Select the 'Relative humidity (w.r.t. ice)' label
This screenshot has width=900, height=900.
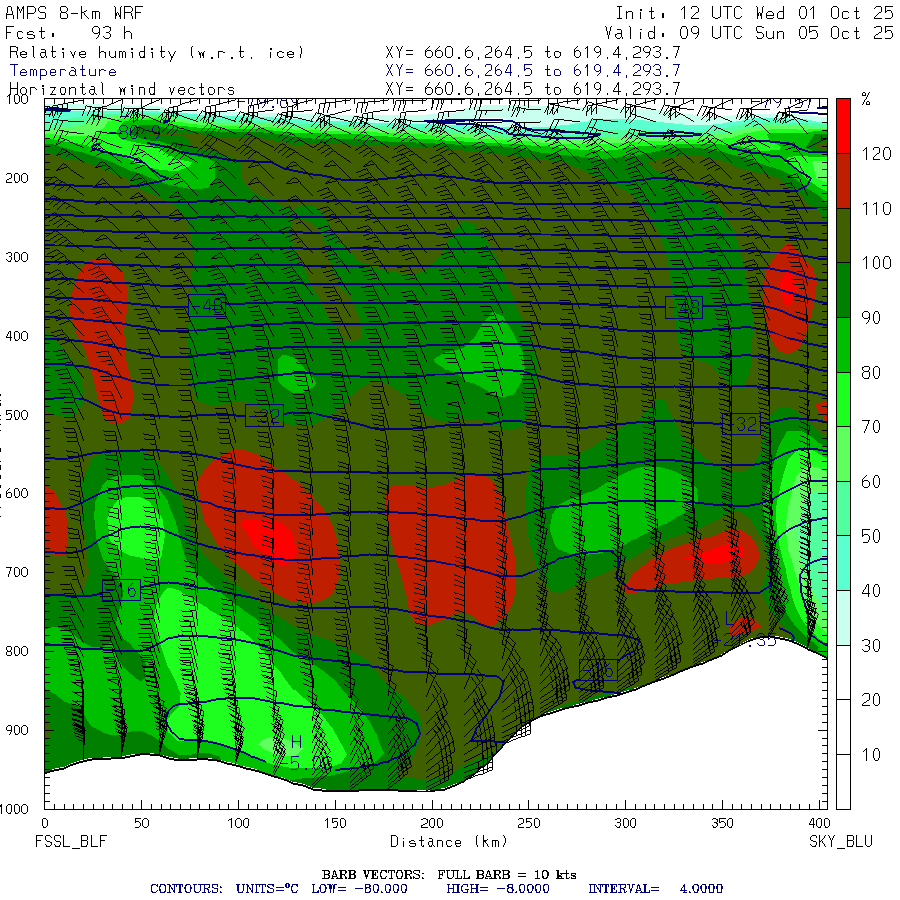point(156,53)
